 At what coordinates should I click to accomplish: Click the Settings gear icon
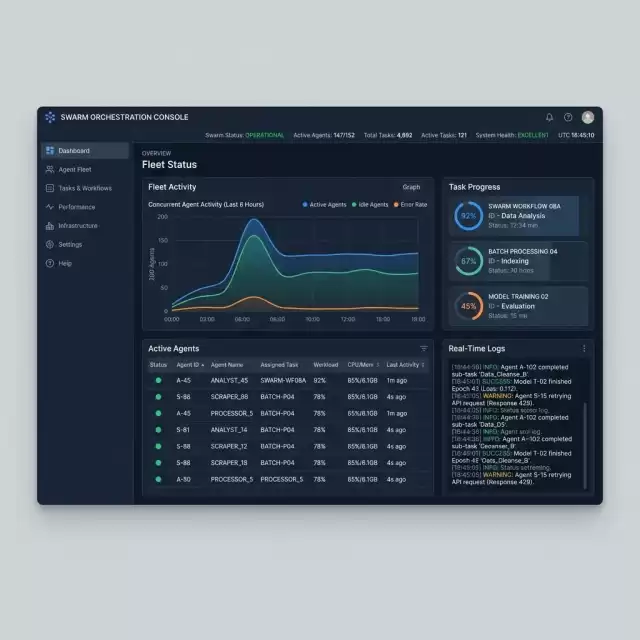coord(50,244)
